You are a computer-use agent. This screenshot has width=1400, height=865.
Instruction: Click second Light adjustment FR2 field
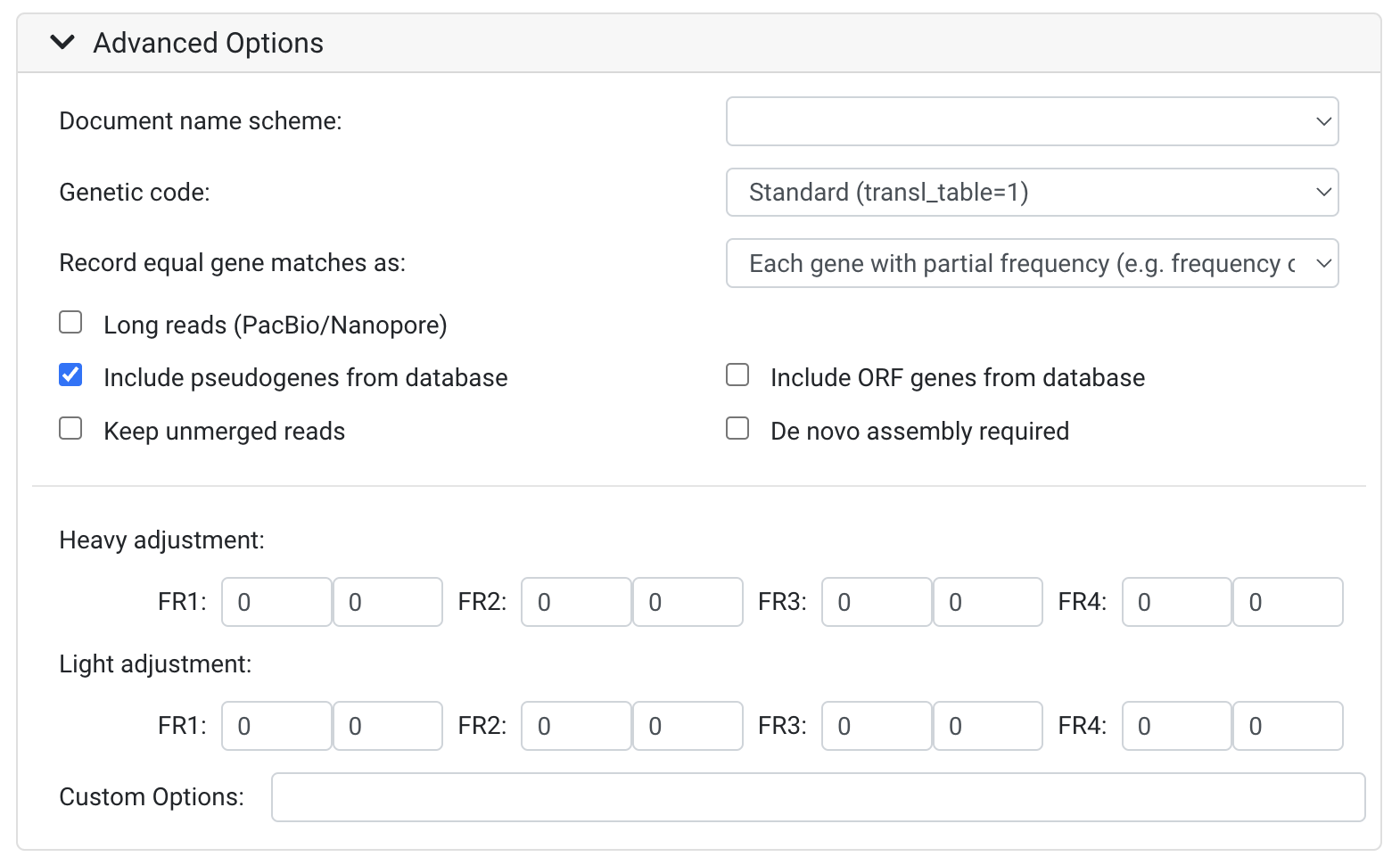point(688,726)
